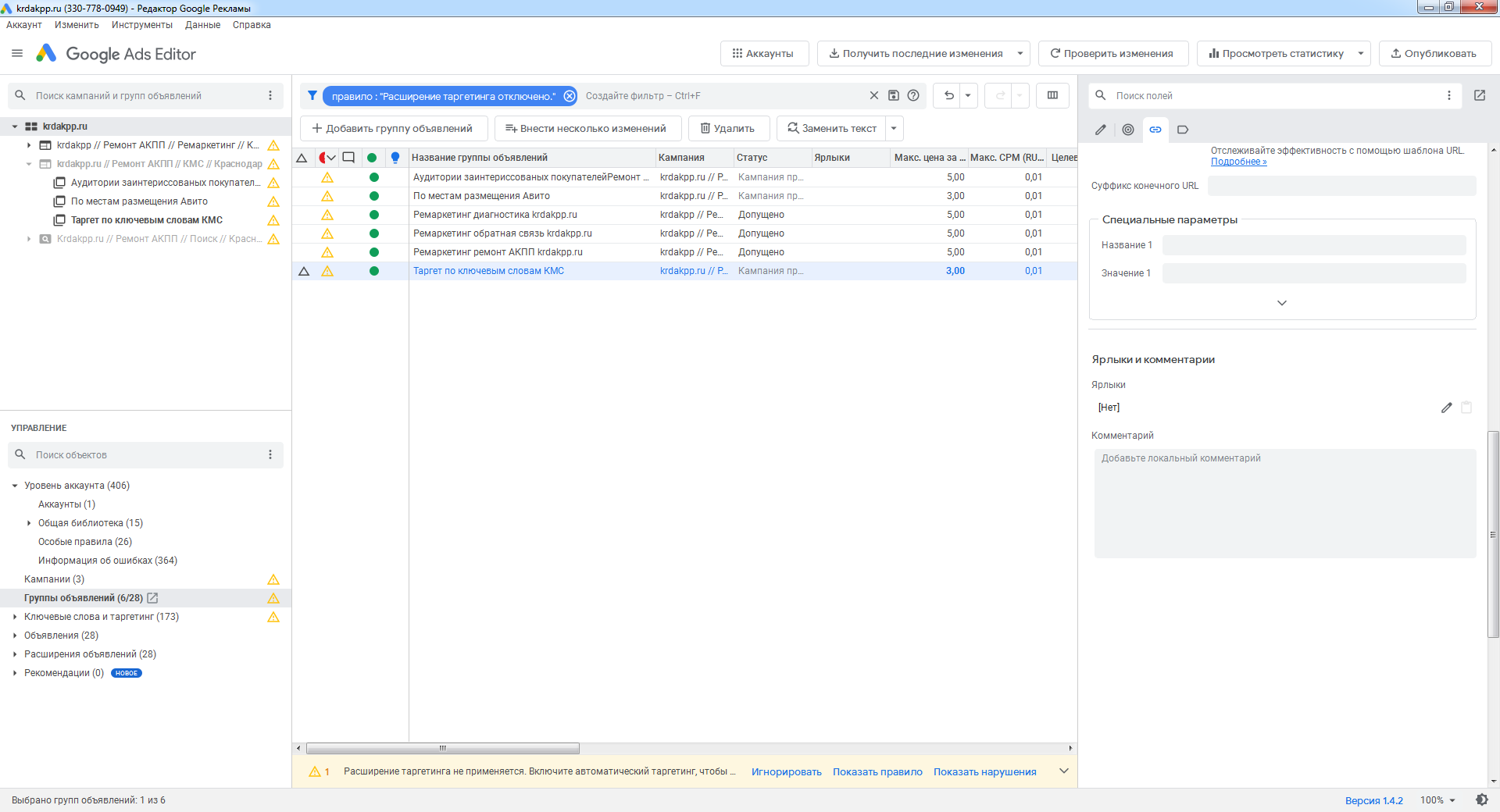Open object search options menu
Viewport: 1500px width, 812px height.
[270, 454]
